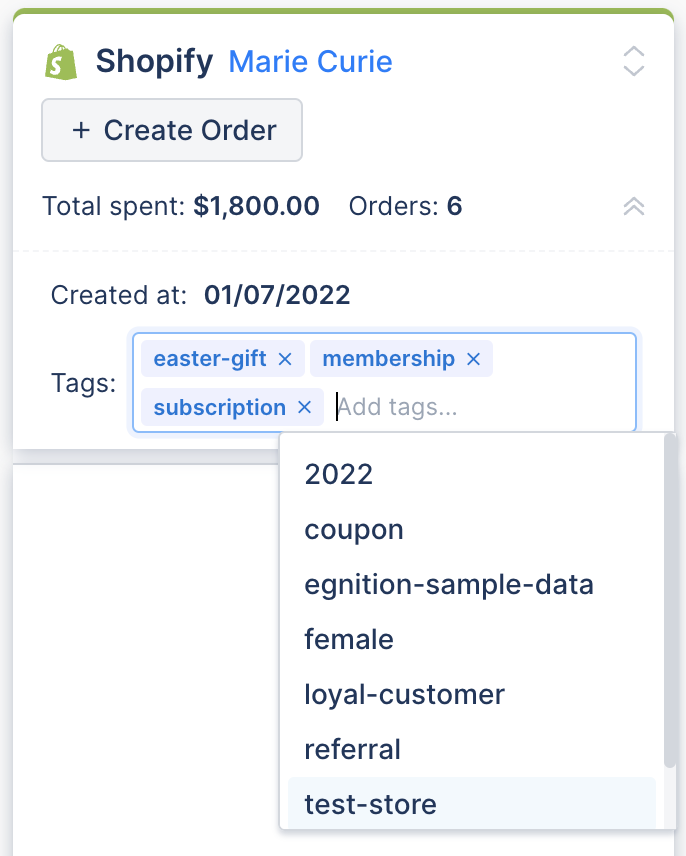Remove the easter-gift tag
The image size is (686, 856).
(285, 359)
